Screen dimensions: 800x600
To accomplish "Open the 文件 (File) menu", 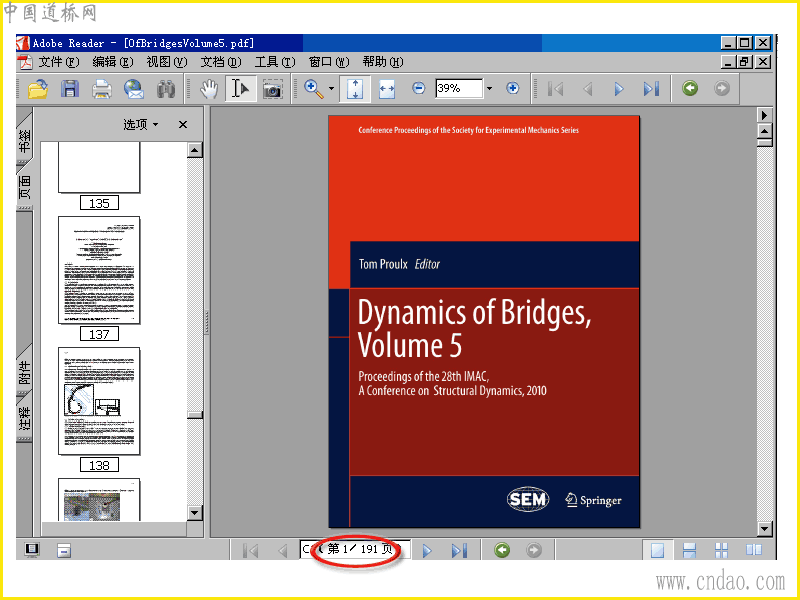I will 56,62.
